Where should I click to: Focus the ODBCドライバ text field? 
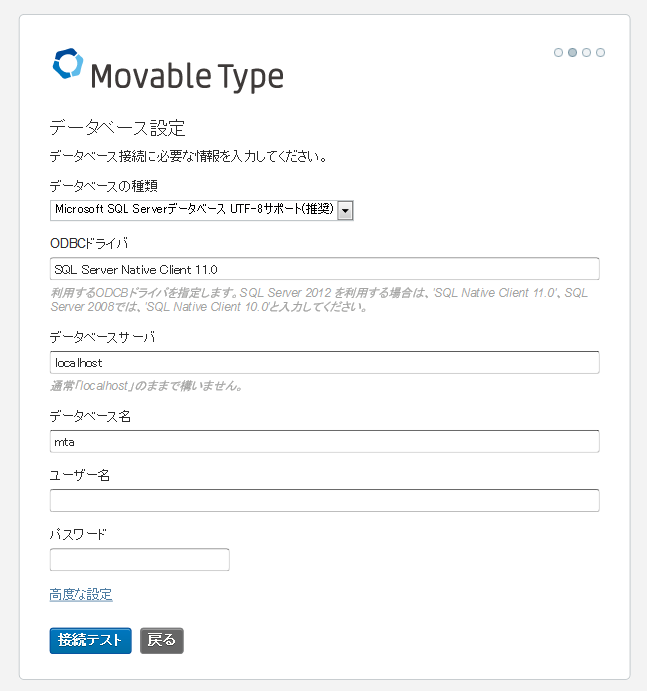tap(324, 269)
